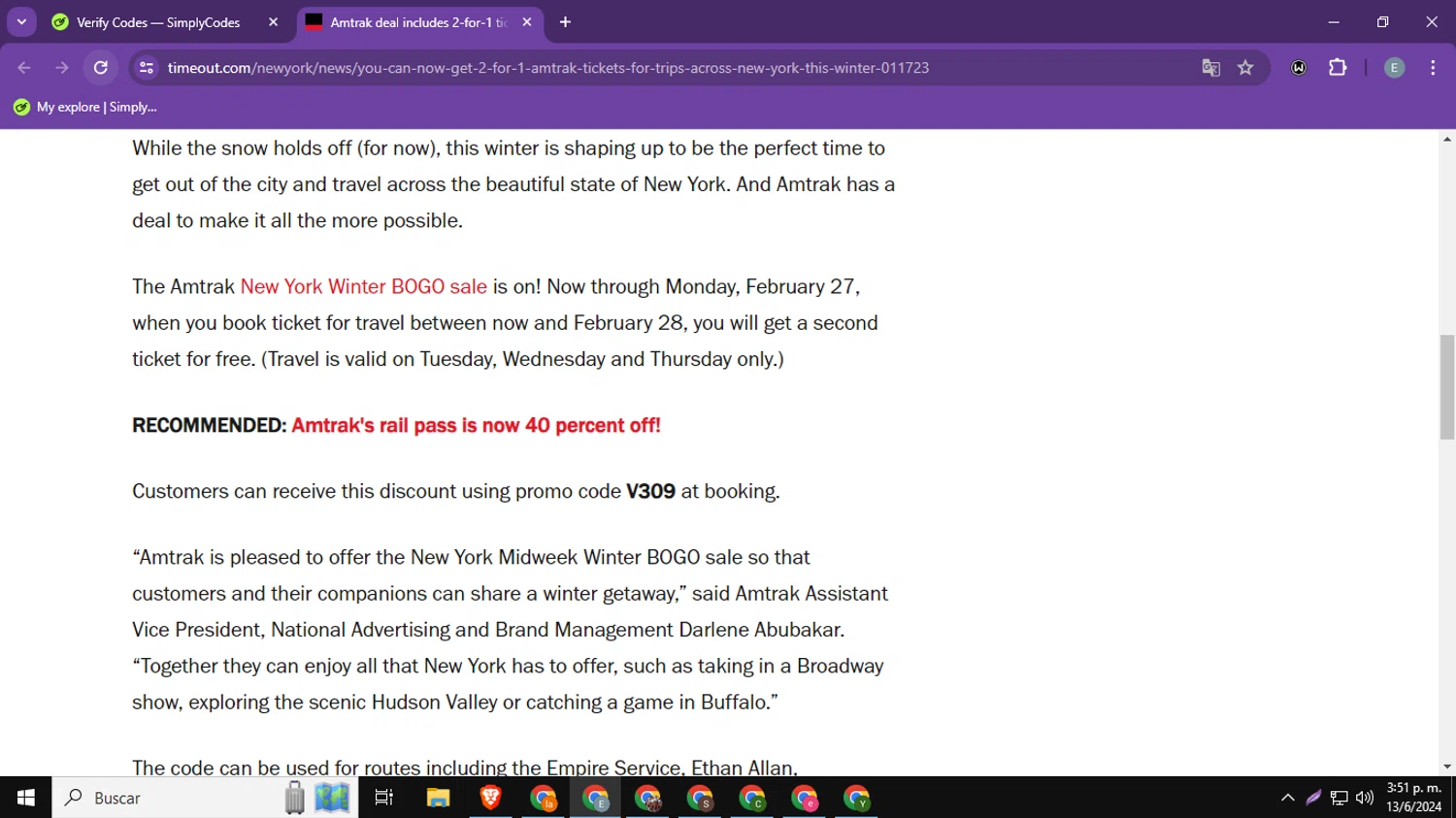Click scrollbar down arrow
1456x818 pixels.
[1447, 767]
